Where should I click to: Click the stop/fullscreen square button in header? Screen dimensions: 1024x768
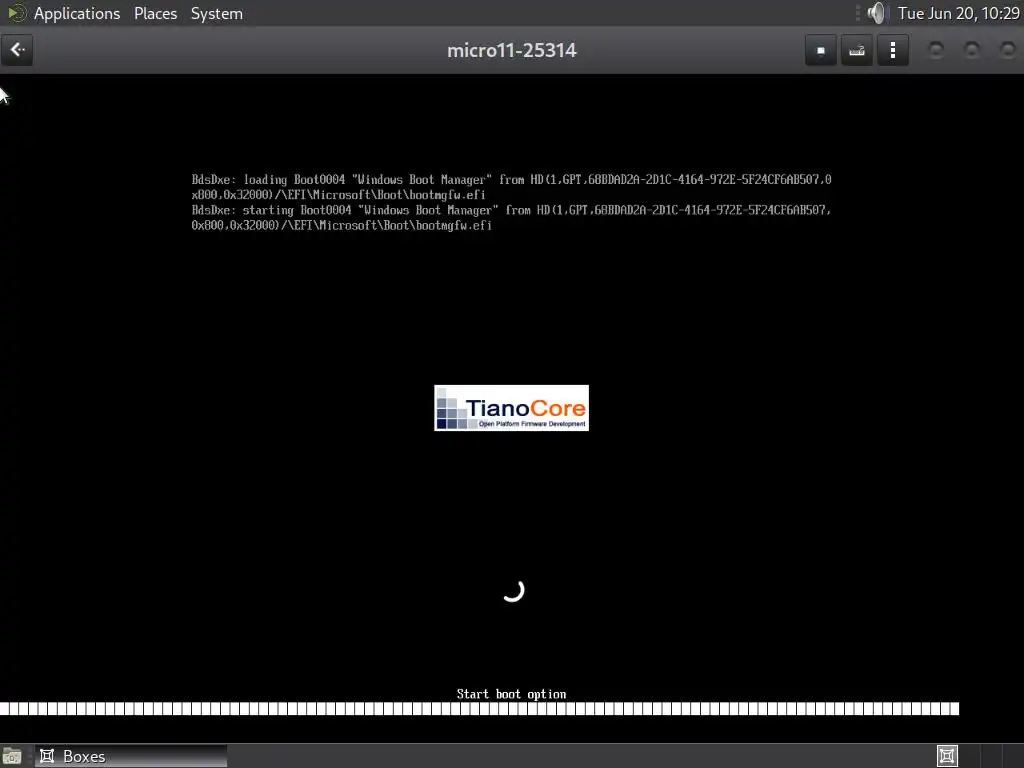point(821,50)
